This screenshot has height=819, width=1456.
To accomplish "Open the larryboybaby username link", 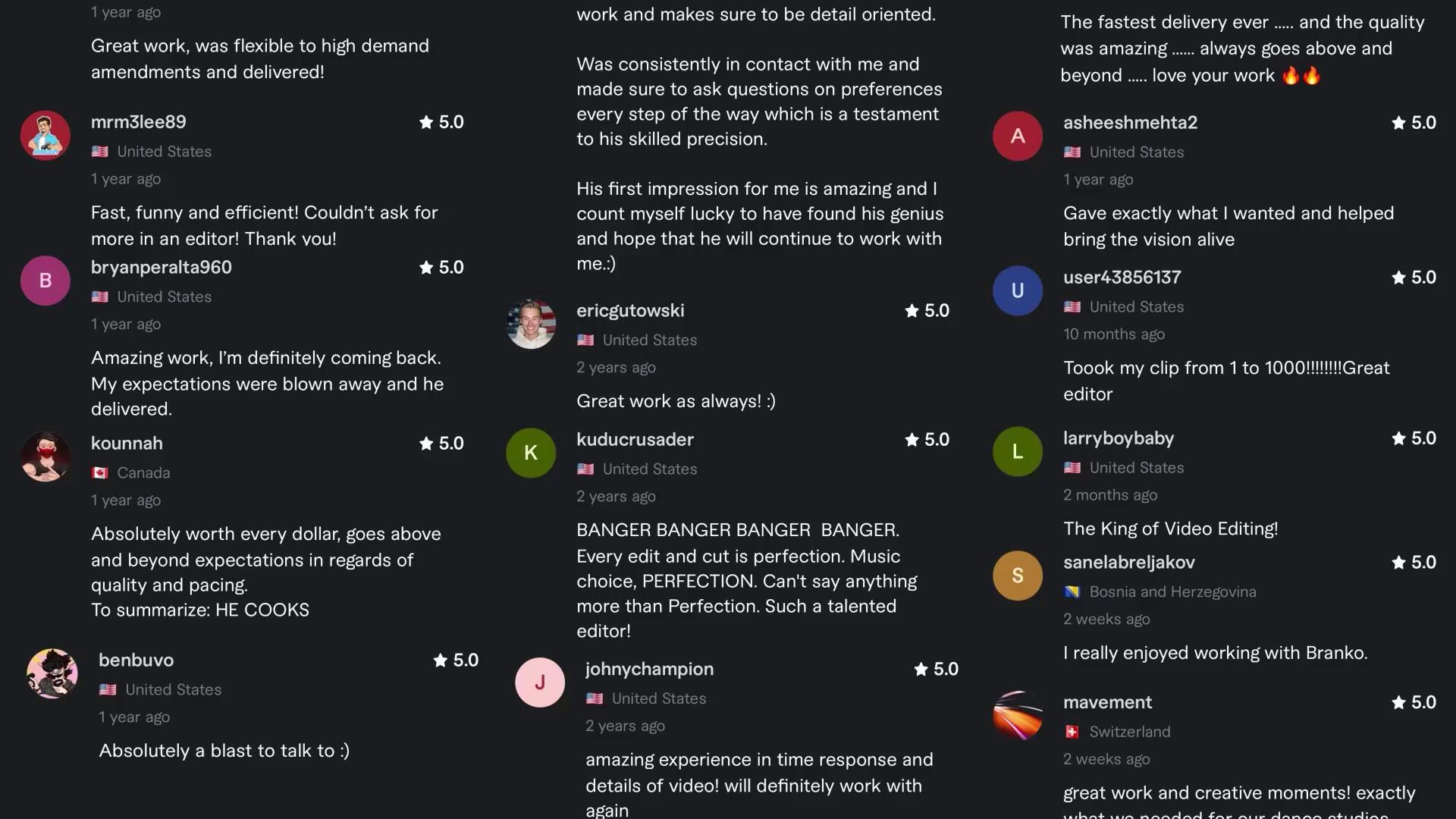I will coord(1119,438).
